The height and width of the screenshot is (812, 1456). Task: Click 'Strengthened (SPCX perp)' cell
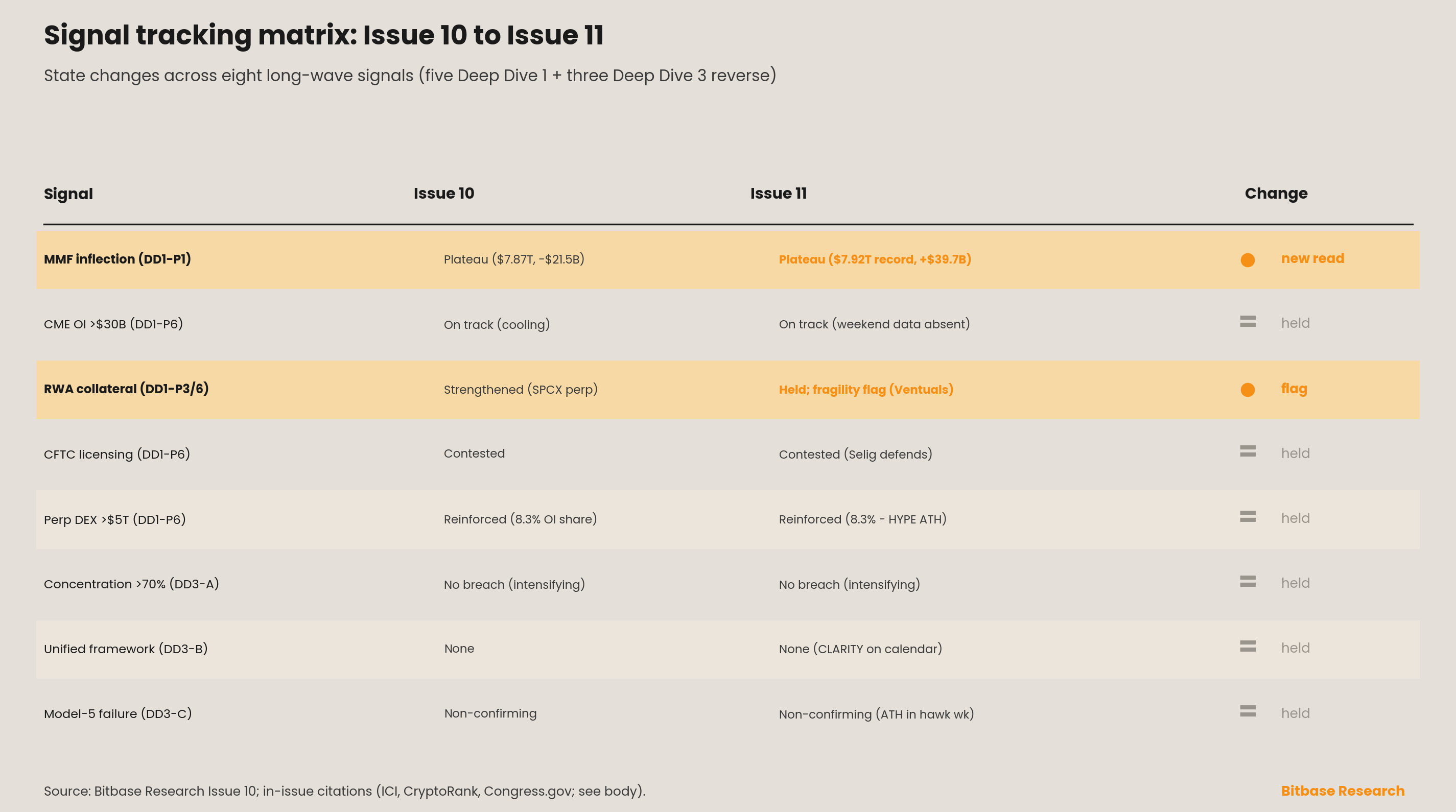[521, 389]
